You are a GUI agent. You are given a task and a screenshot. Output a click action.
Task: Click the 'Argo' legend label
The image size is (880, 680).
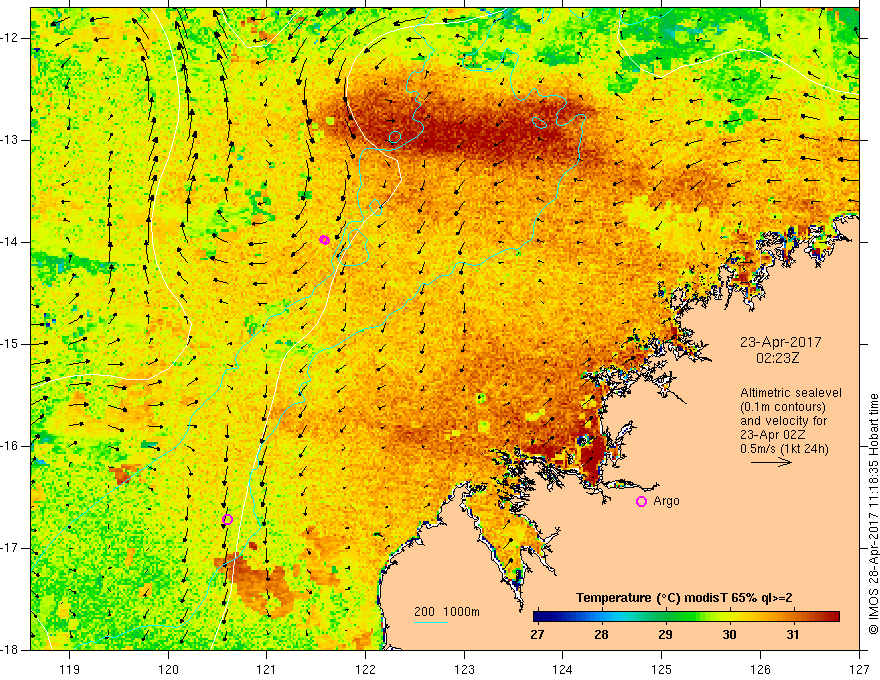(666, 501)
